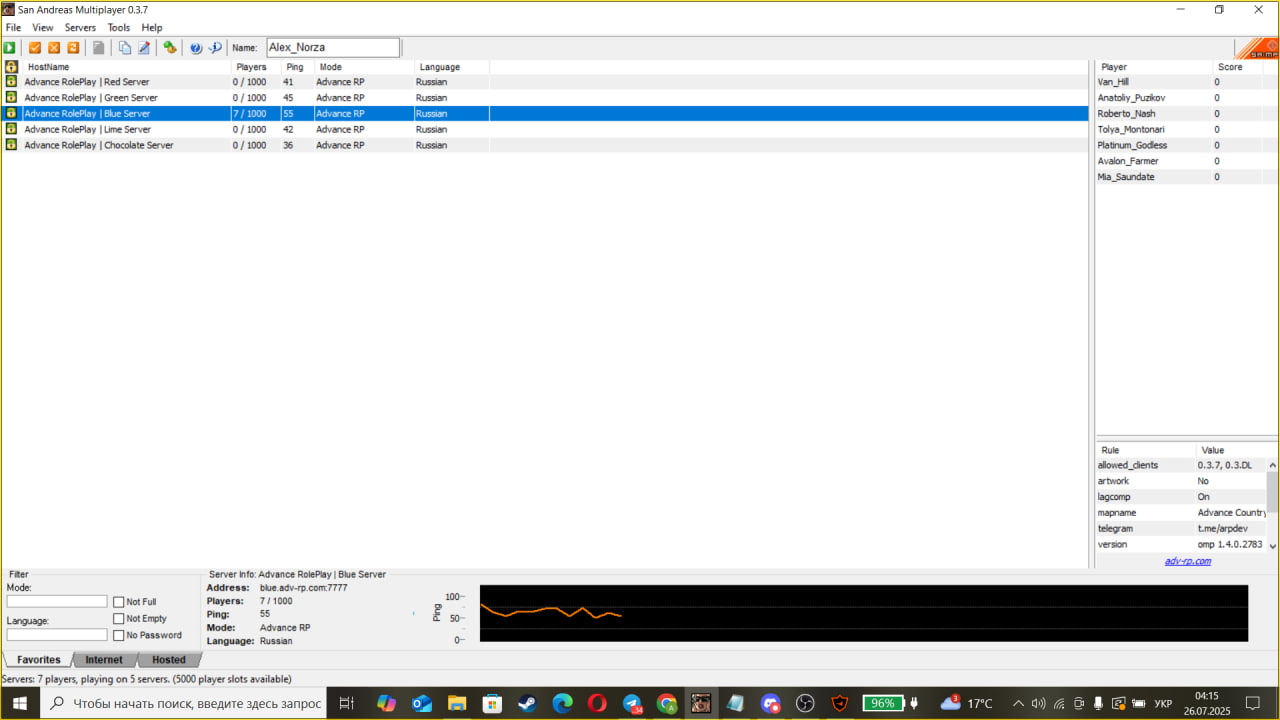
Task: Open Opera browser from the taskbar
Action: click(x=597, y=703)
